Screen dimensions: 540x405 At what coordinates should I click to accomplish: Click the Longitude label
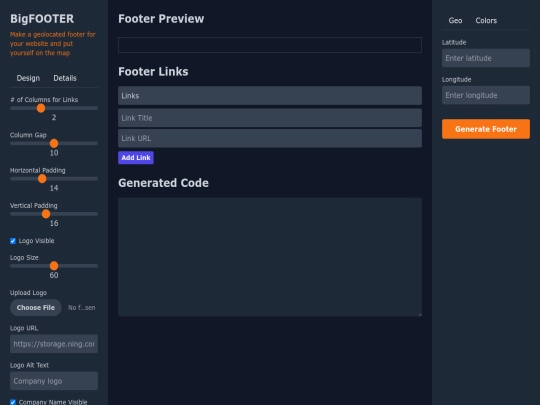click(456, 80)
